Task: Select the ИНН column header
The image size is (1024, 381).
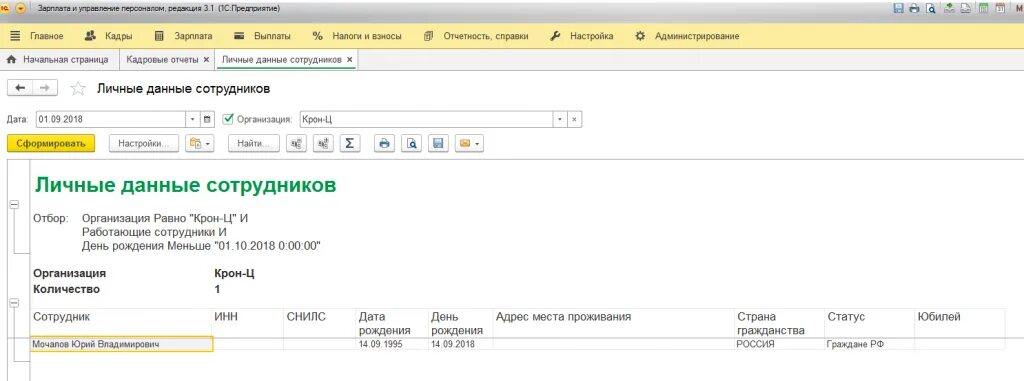Action: [248, 323]
